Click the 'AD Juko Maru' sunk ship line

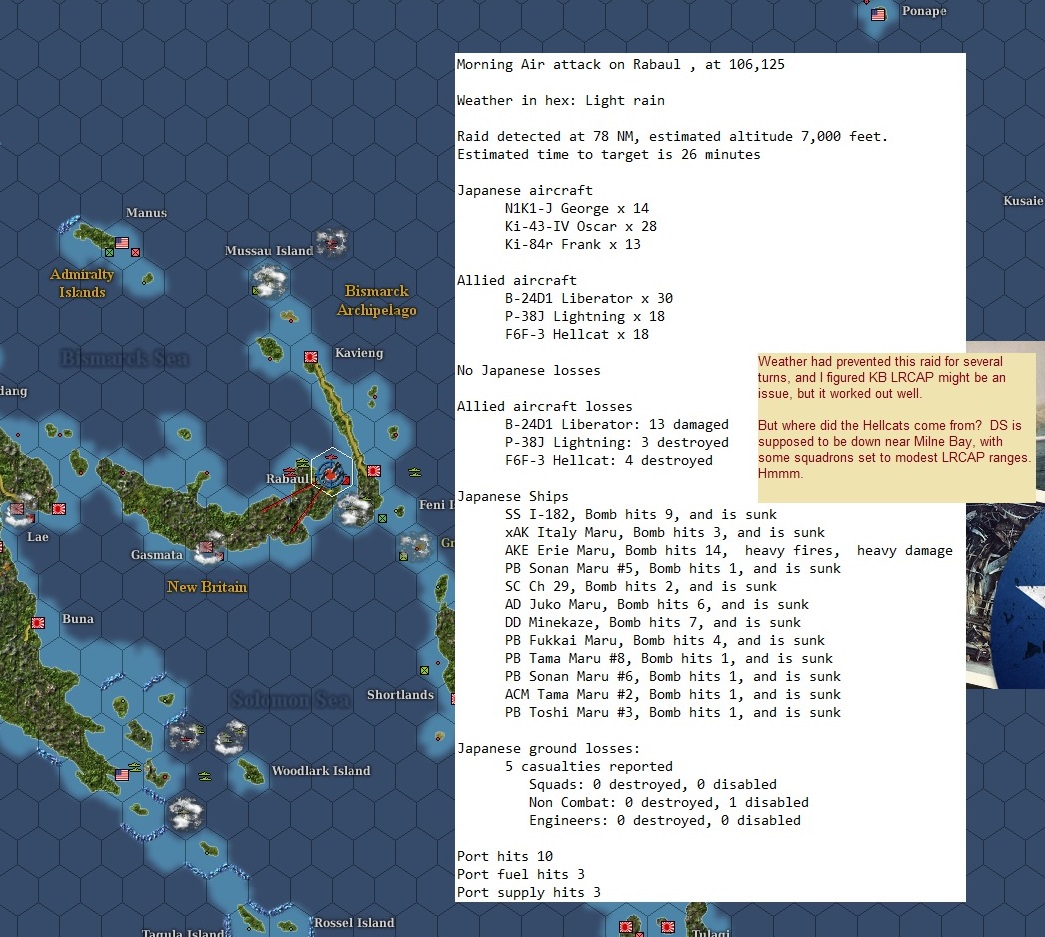point(656,604)
